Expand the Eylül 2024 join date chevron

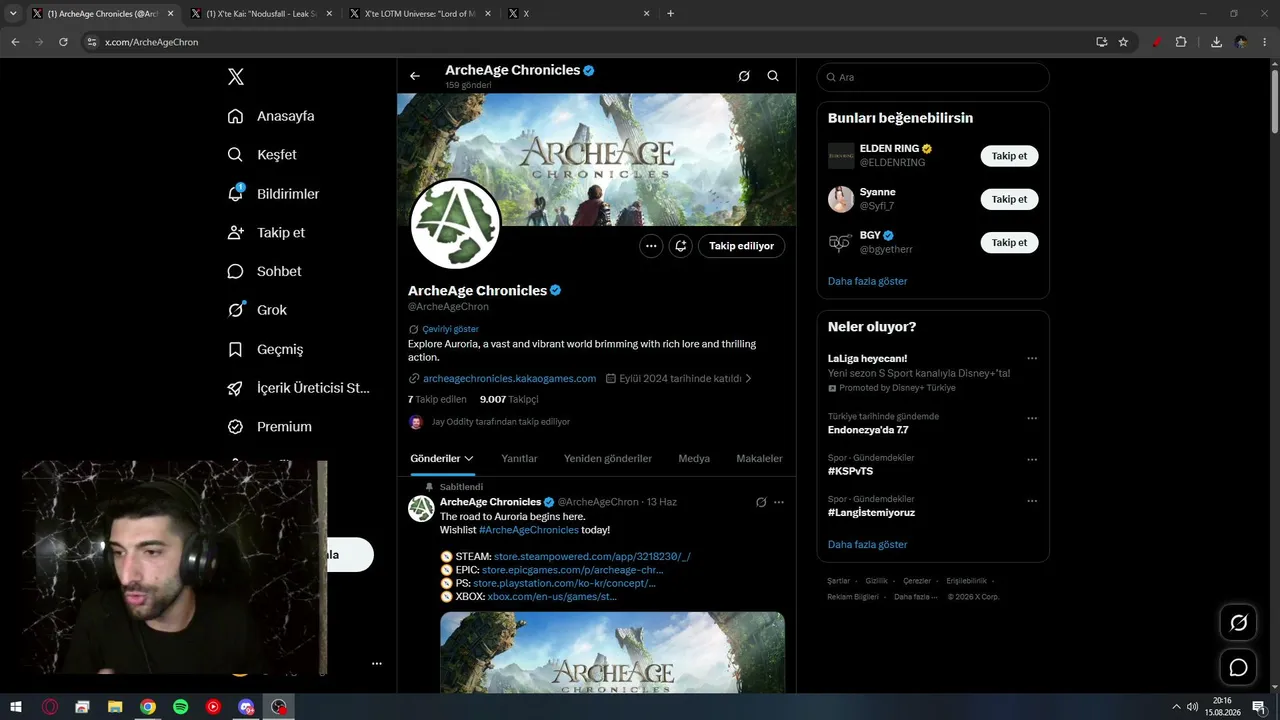748,379
